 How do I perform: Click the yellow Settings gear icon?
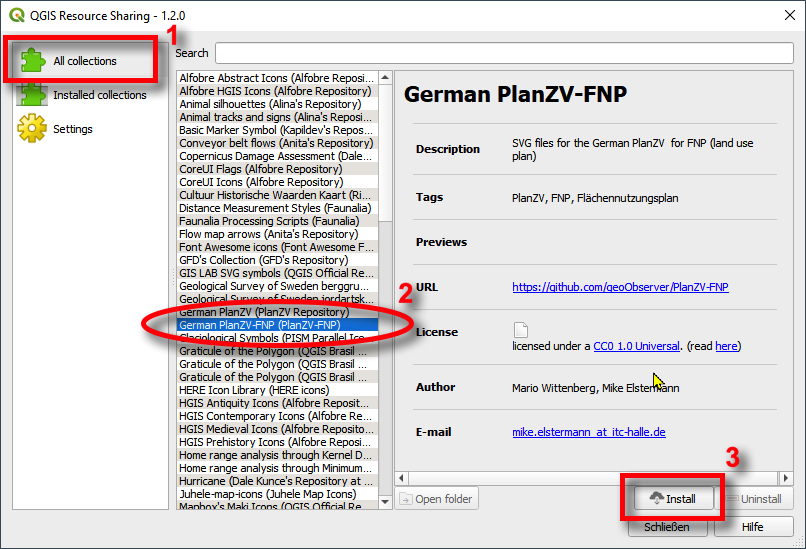tap(32, 128)
